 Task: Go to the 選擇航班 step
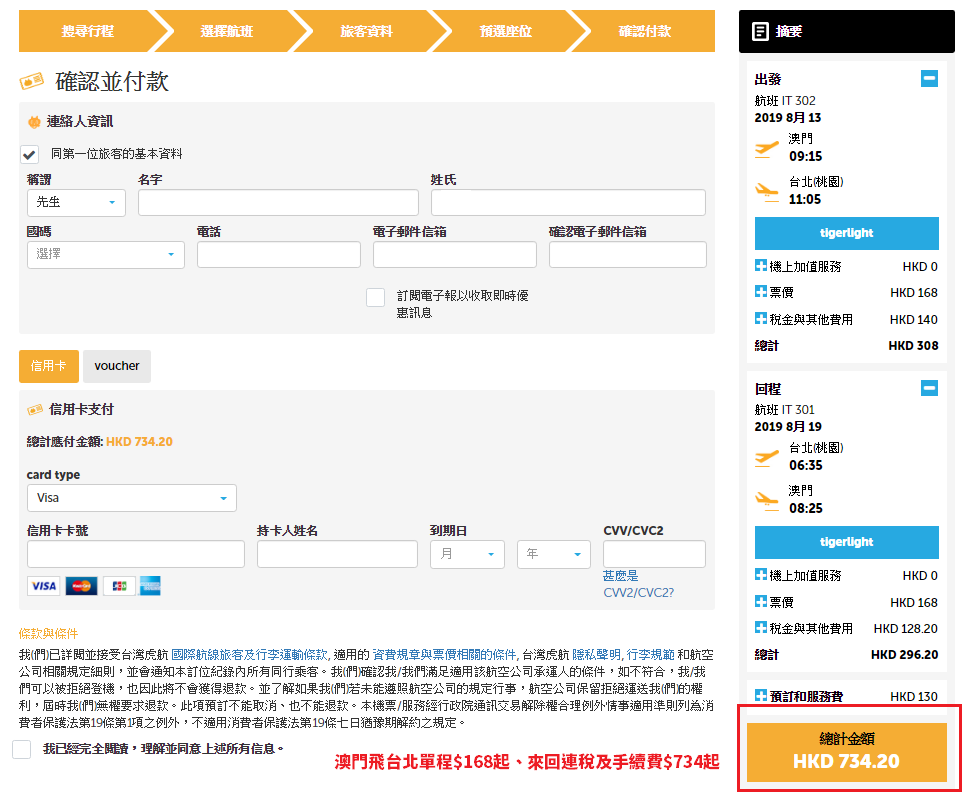[226, 31]
